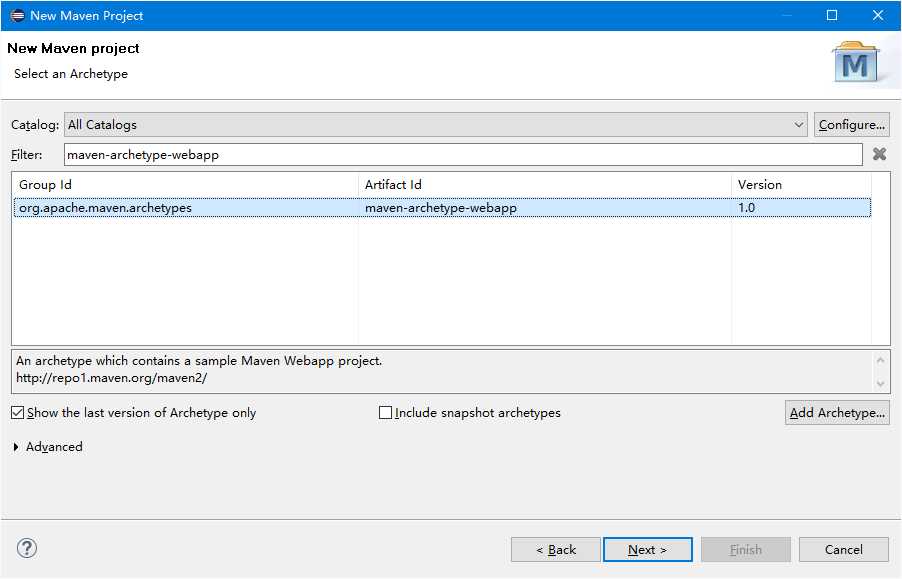Viewport: 902px width, 579px height.
Task: Click the Eclipse icon in title bar
Action: pyautogui.click(x=17, y=15)
